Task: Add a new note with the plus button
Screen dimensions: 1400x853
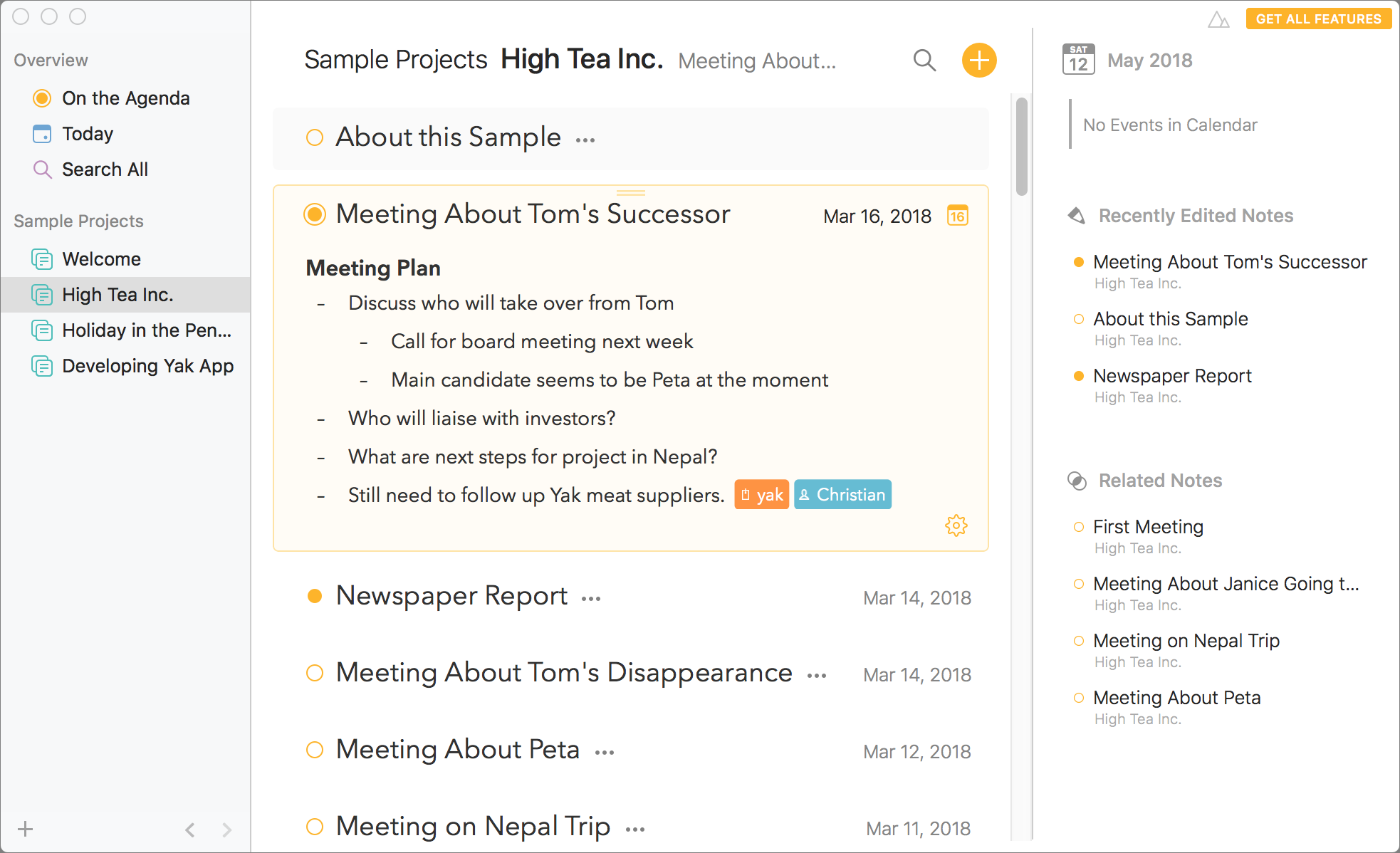Action: tap(978, 61)
